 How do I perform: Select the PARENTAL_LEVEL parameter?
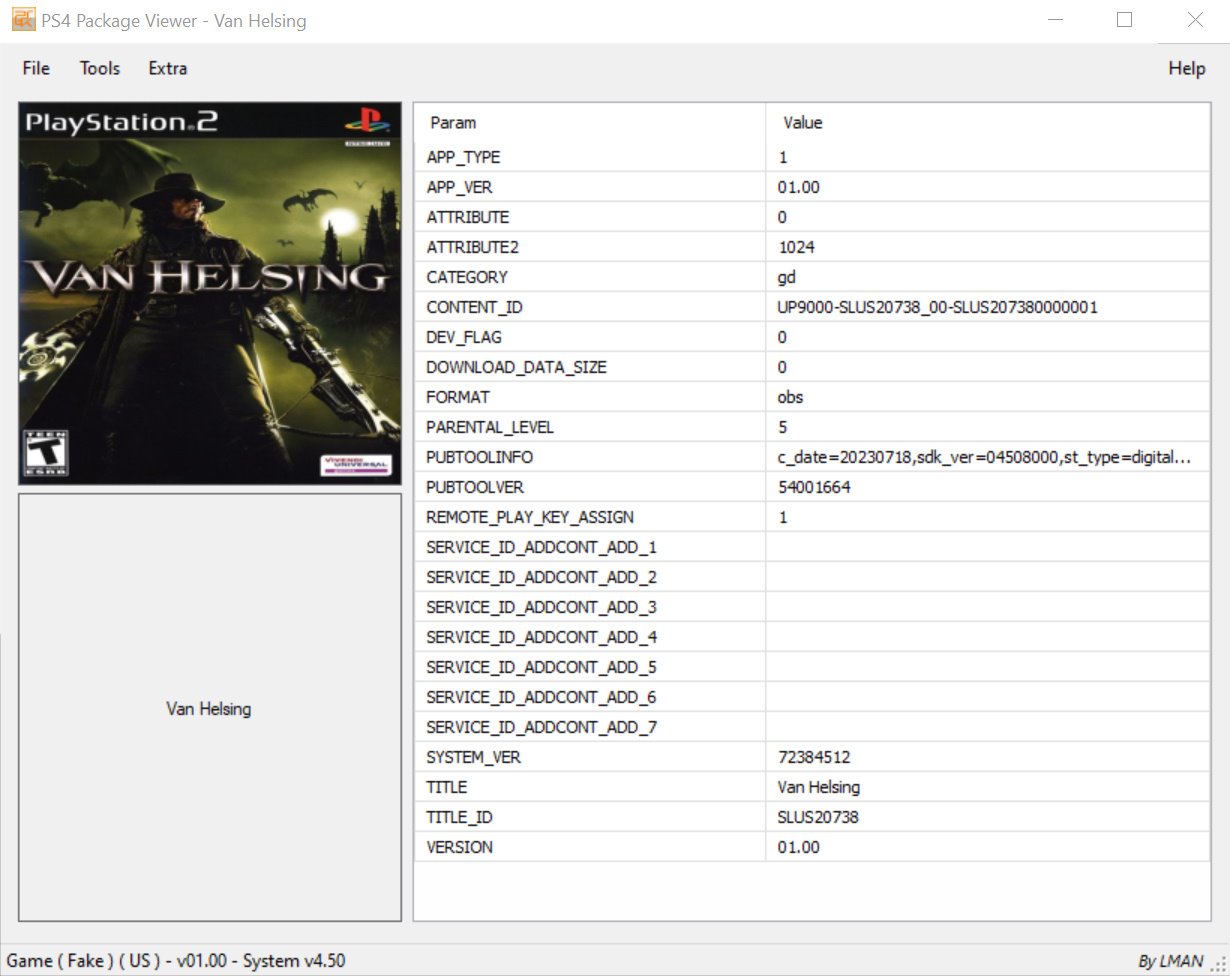[x=590, y=427]
